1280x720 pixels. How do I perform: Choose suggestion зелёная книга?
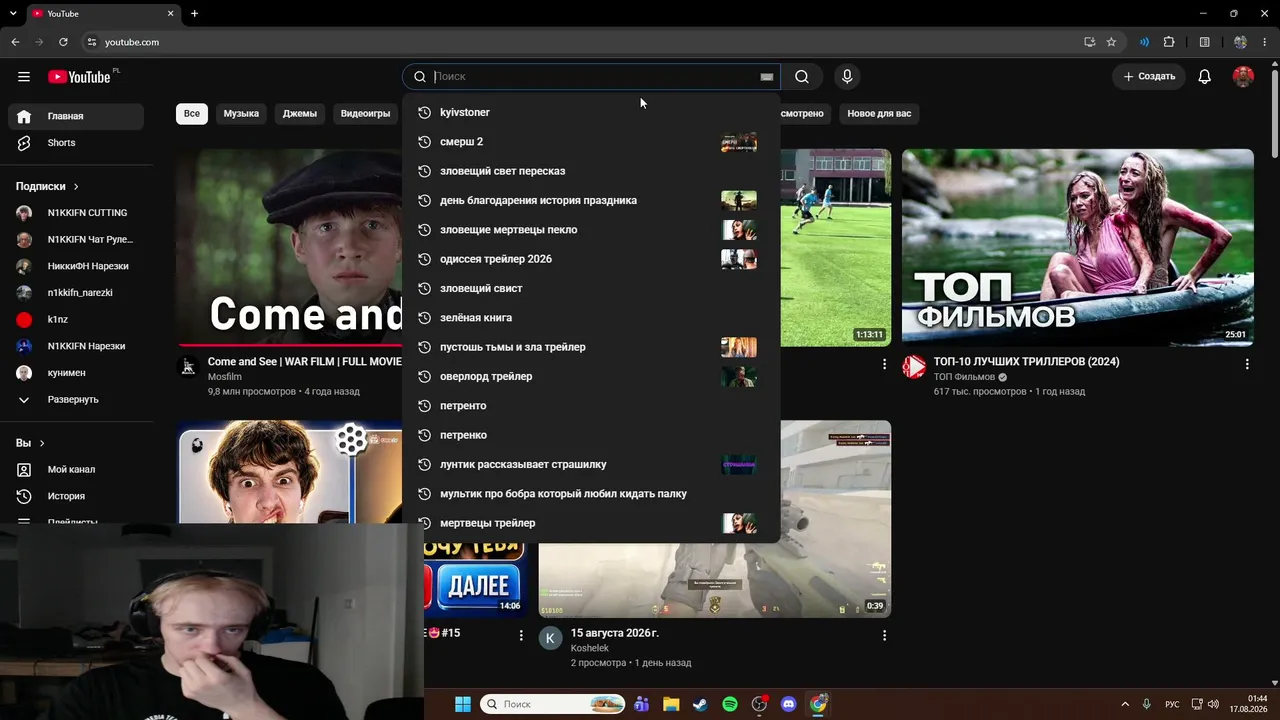(591, 318)
